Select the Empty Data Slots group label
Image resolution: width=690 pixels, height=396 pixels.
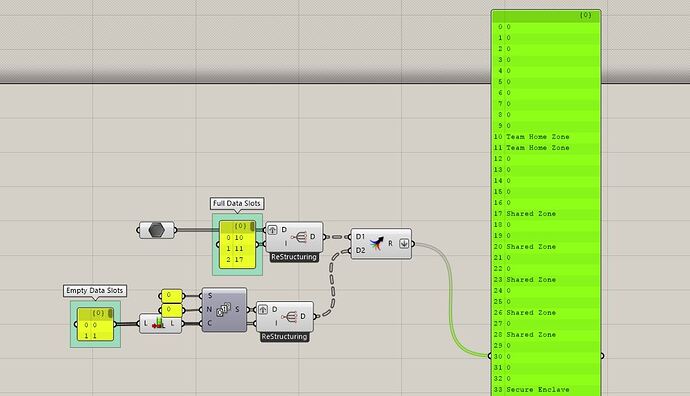tap(95, 290)
